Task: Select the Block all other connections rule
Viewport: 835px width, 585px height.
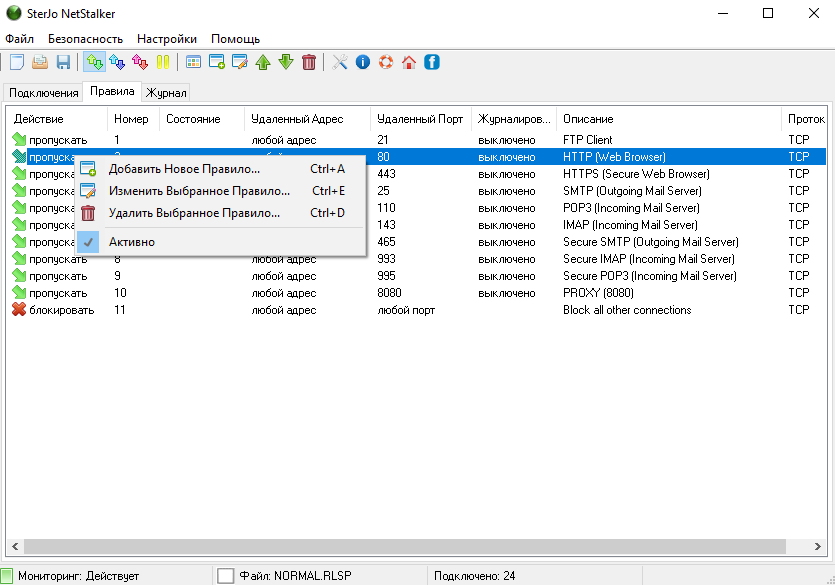Action: tap(418, 310)
